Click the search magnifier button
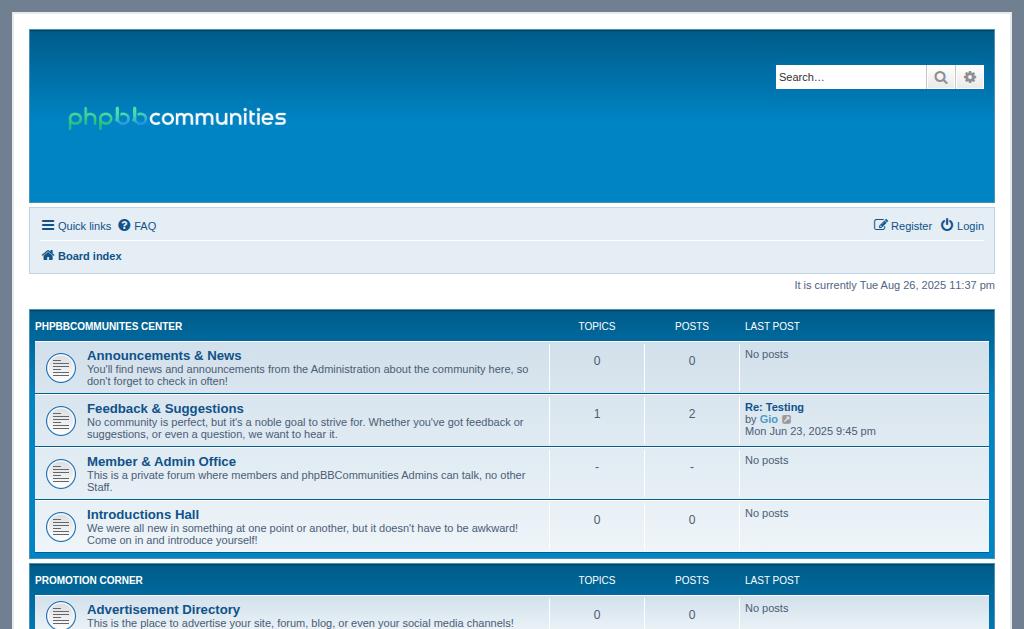 pos(940,77)
